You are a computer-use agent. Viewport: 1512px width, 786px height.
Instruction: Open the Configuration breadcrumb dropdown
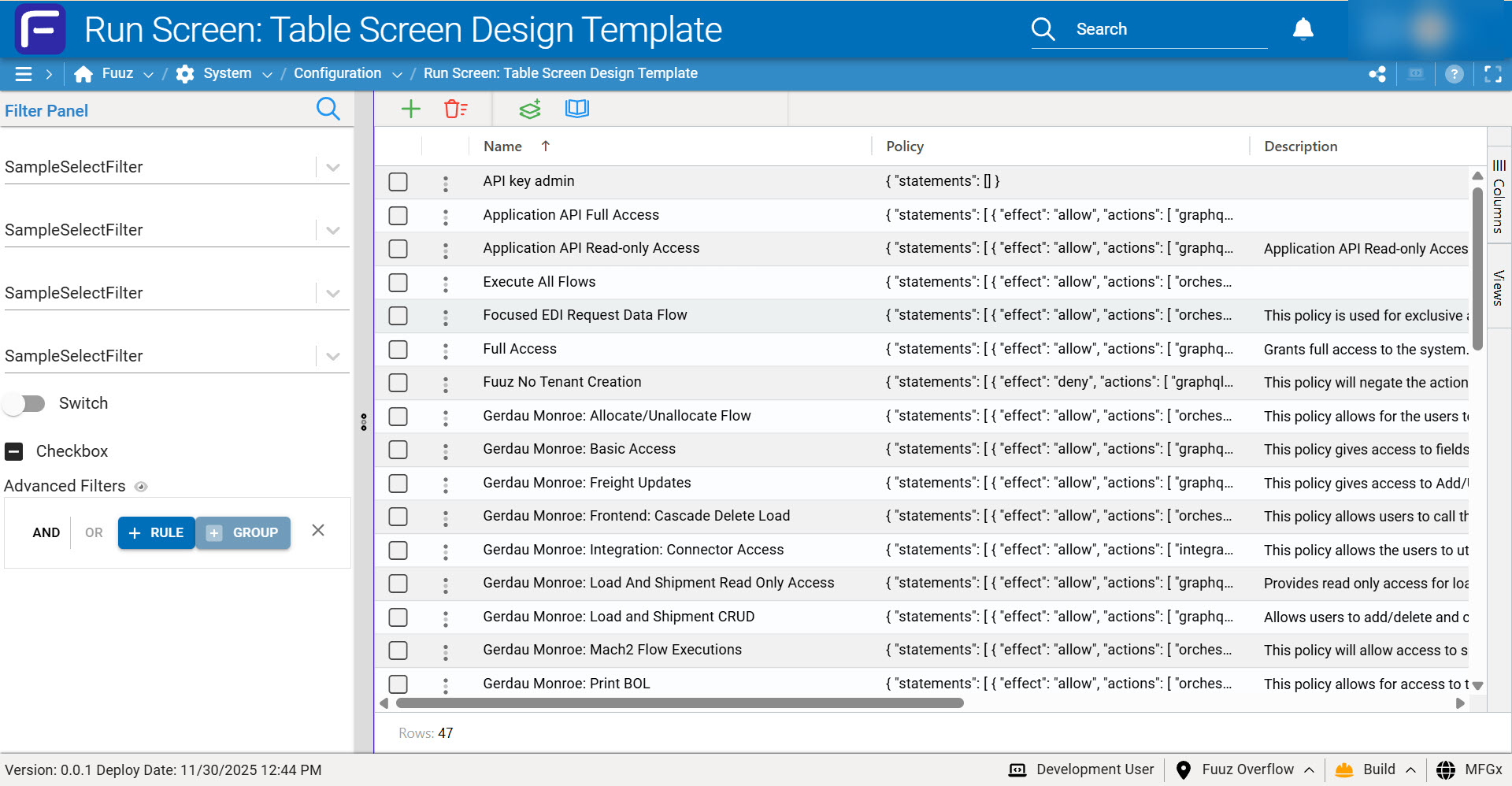pyautogui.click(x=397, y=74)
